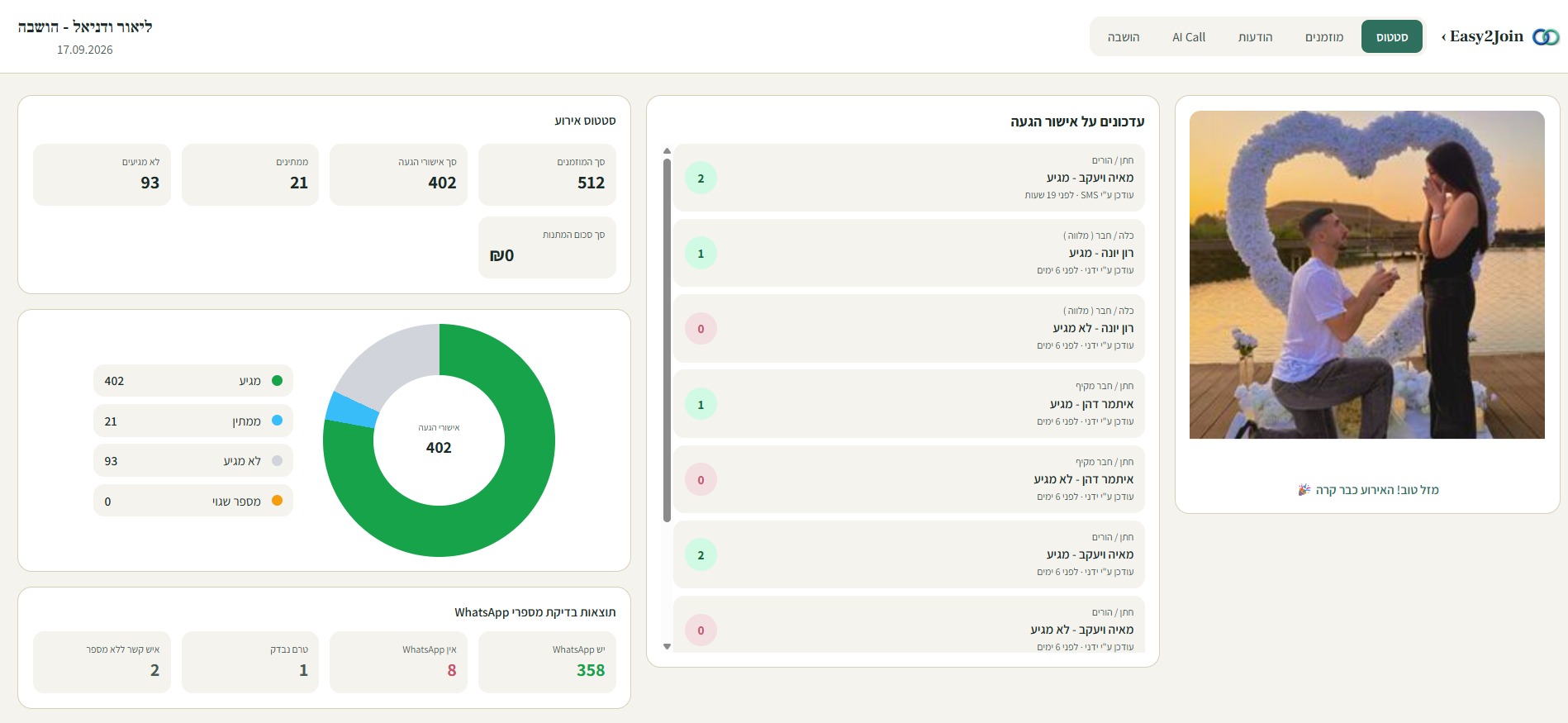This screenshot has height=723, width=1568.
Task: Click the badge 0 on איתמר הדן - לא מגיע row
Action: [701, 480]
